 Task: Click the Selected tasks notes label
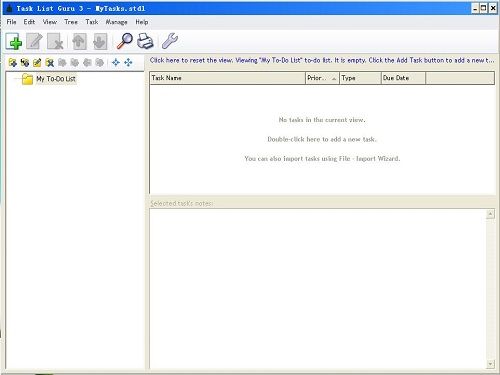click(x=182, y=203)
